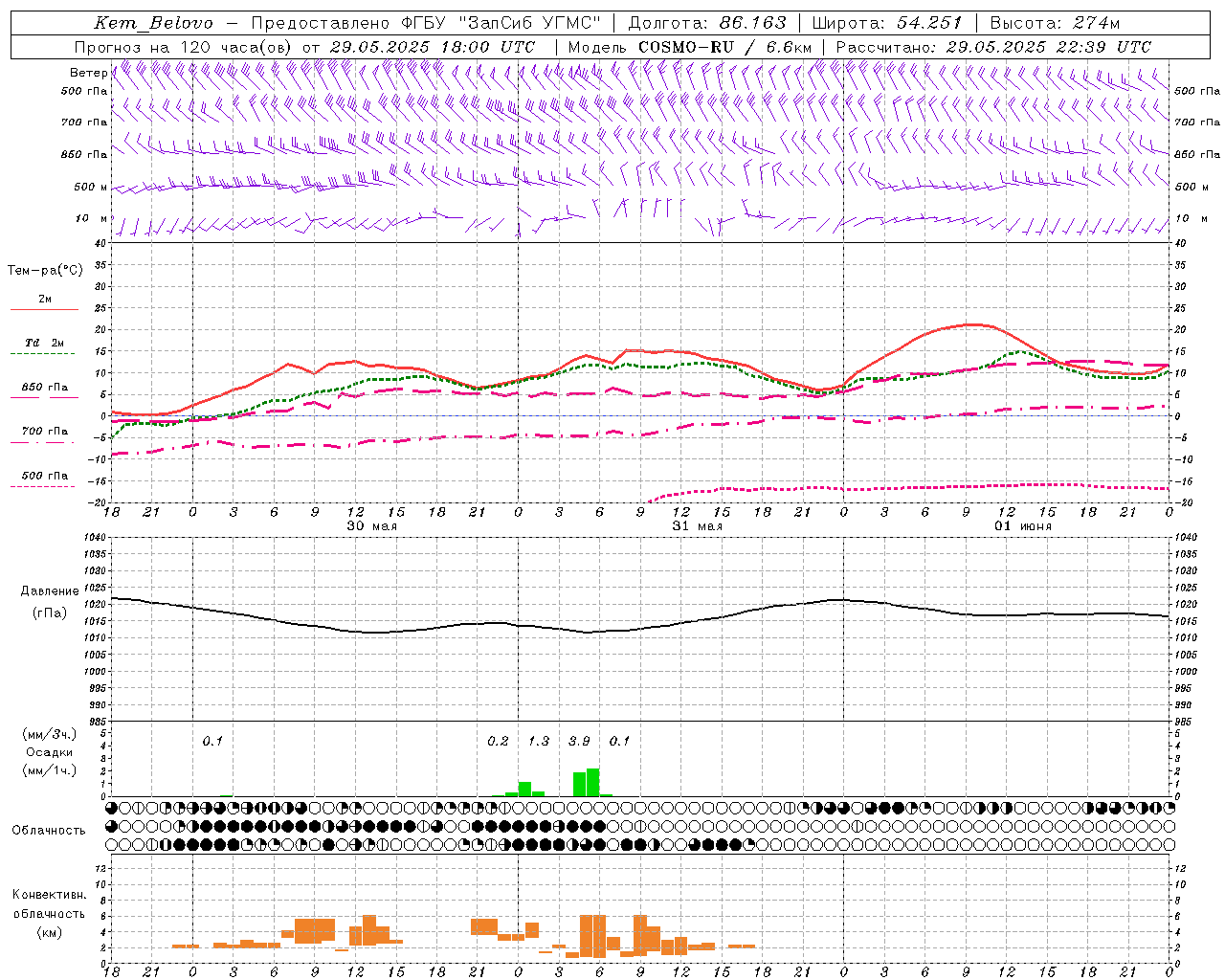Click the Облачность cloud cover label
The image size is (1225, 980).
[49, 831]
